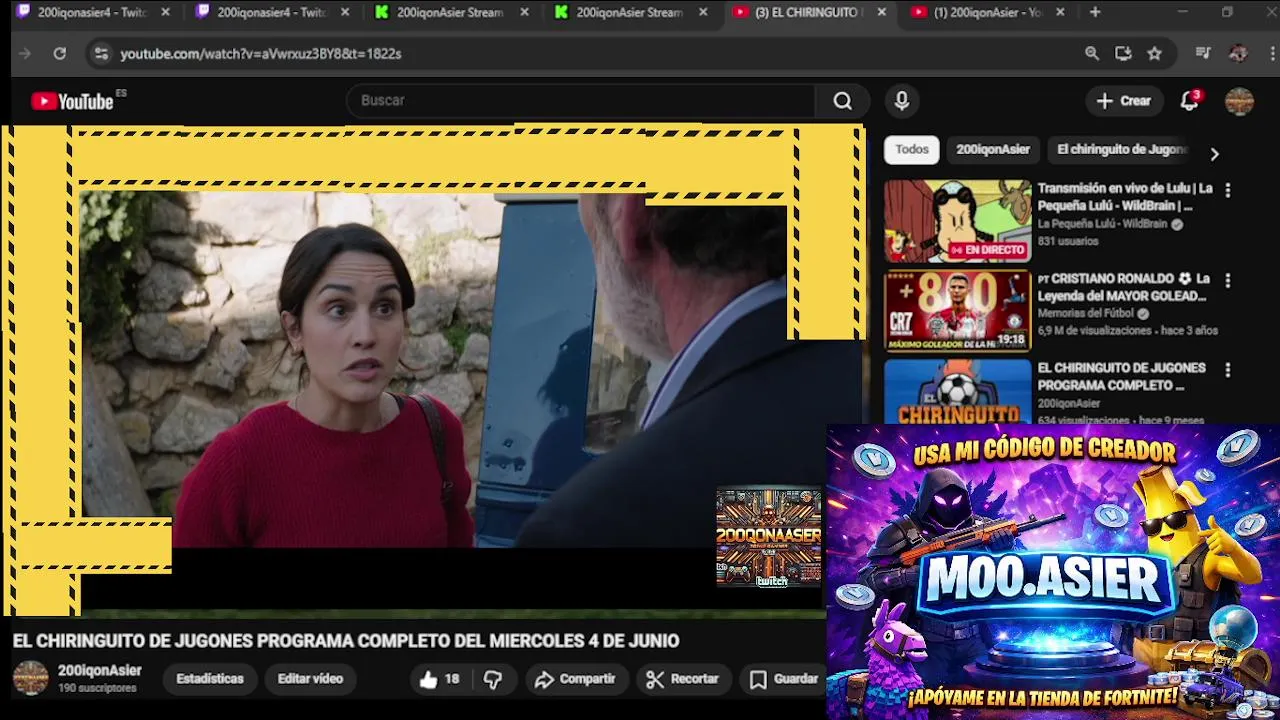Open title EL CHIRINGUITO DE JUGONES PROGRAMA COMPLETO in sidebar
1280x720 pixels.
tap(1121, 377)
